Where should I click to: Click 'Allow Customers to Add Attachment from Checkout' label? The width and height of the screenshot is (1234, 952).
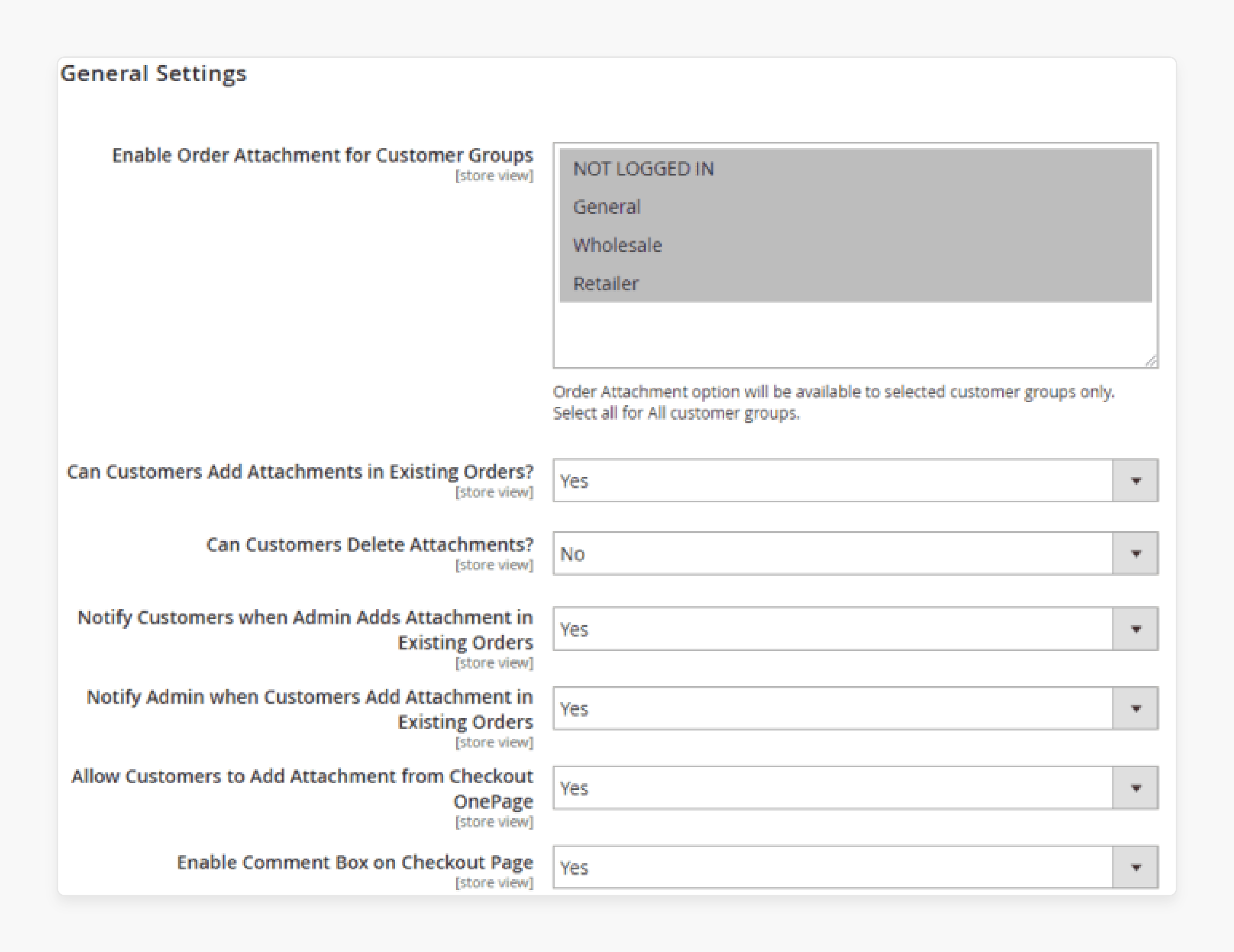pyautogui.click(x=302, y=789)
